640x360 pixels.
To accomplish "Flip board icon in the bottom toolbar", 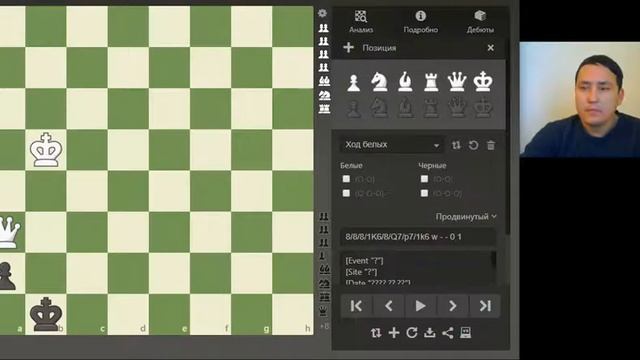I will coord(376,333).
